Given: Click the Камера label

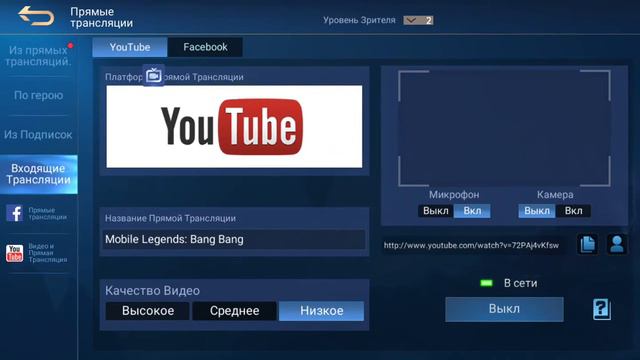Looking at the screenshot, I should click(x=555, y=195).
